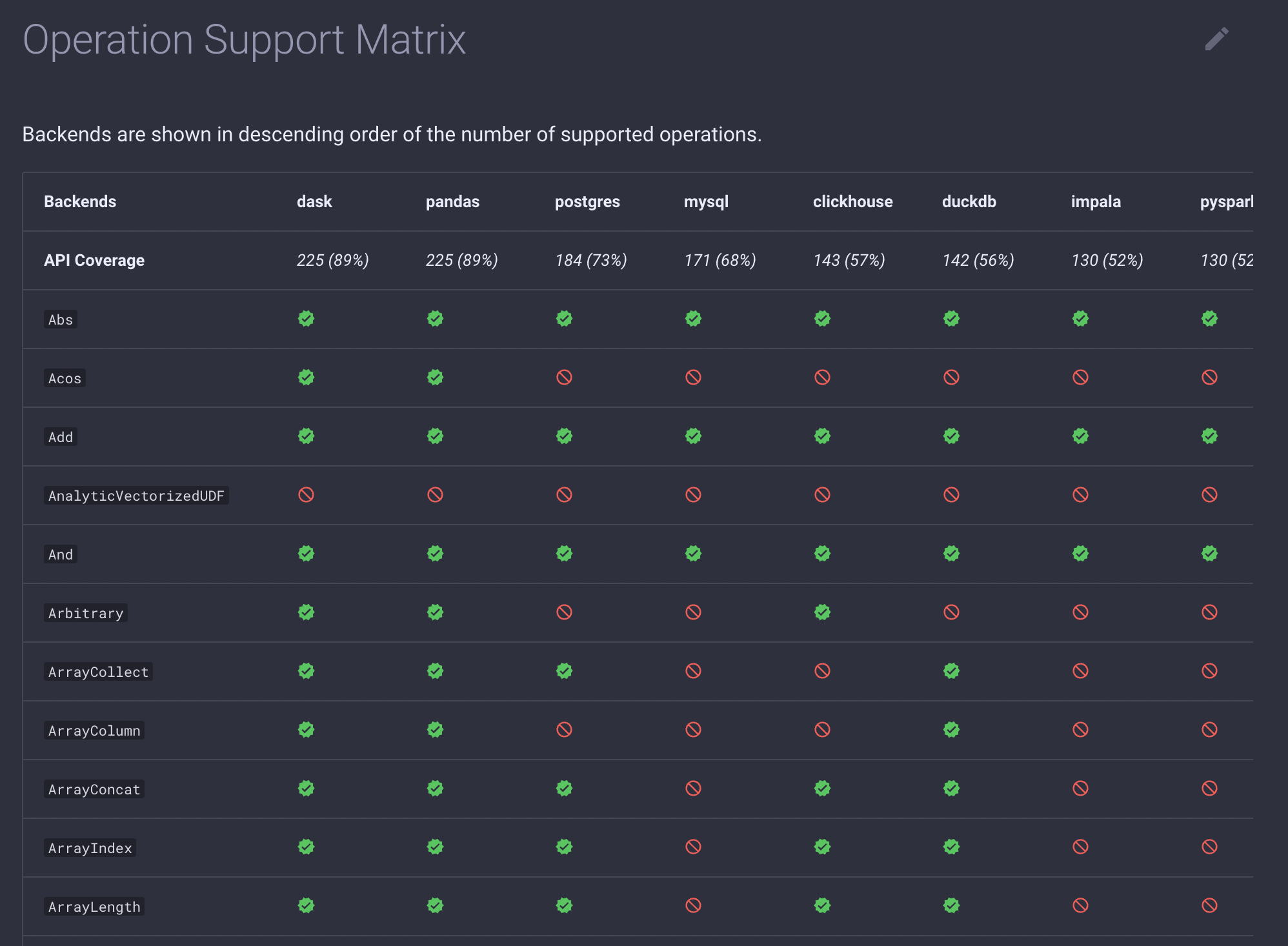1288x946 pixels.
Task: Click the ArrayCollect operation label
Action: [98, 672]
